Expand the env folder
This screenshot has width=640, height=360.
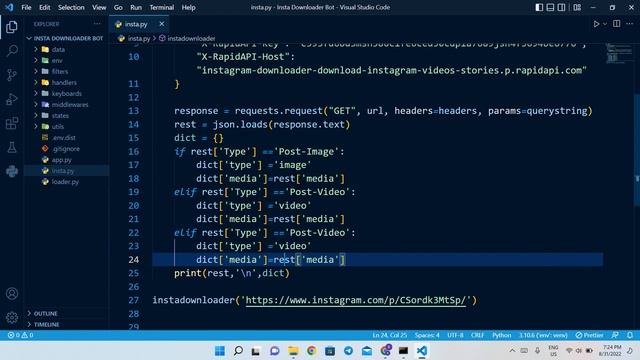coord(67,60)
